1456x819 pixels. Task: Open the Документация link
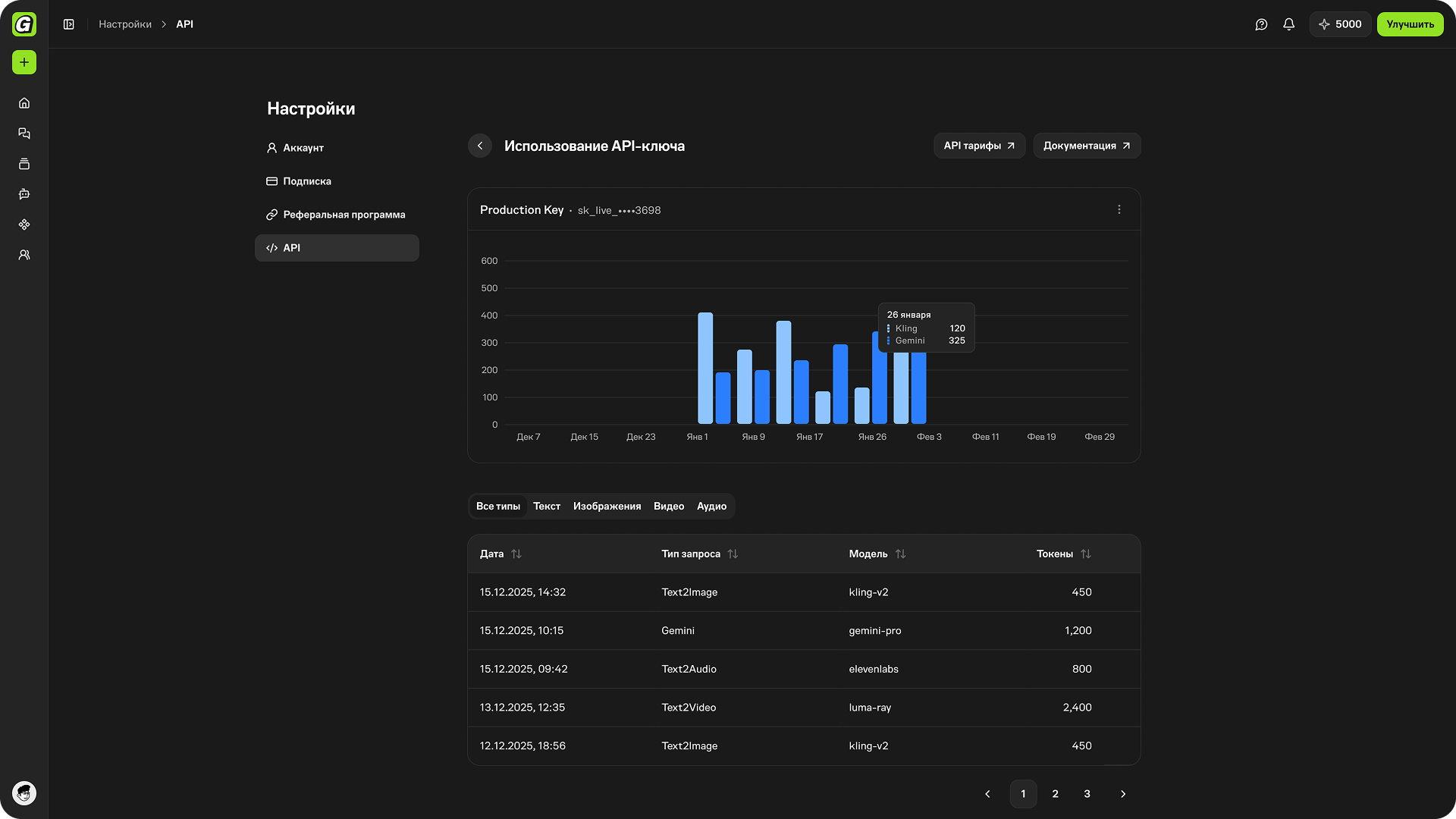click(1086, 146)
